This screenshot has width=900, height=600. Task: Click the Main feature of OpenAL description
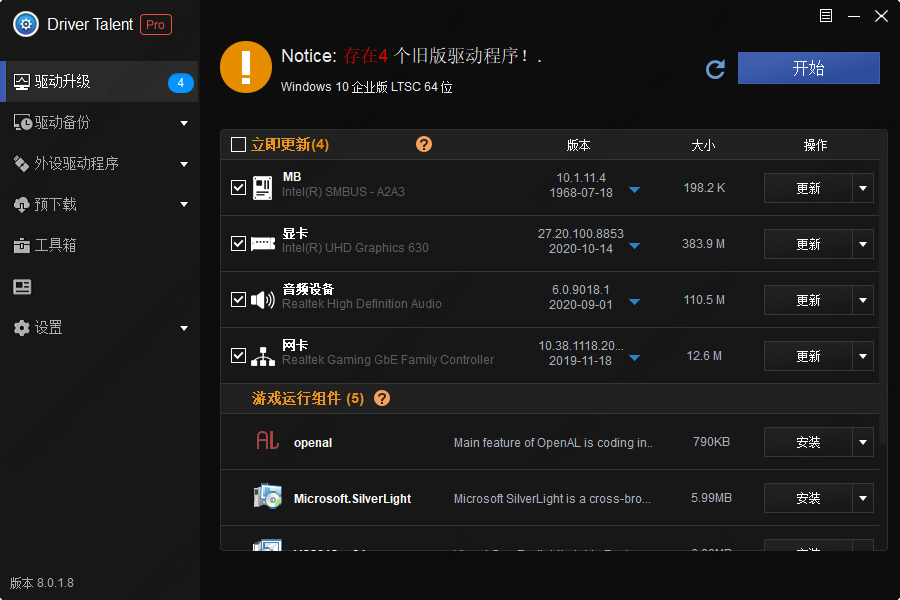553,443
